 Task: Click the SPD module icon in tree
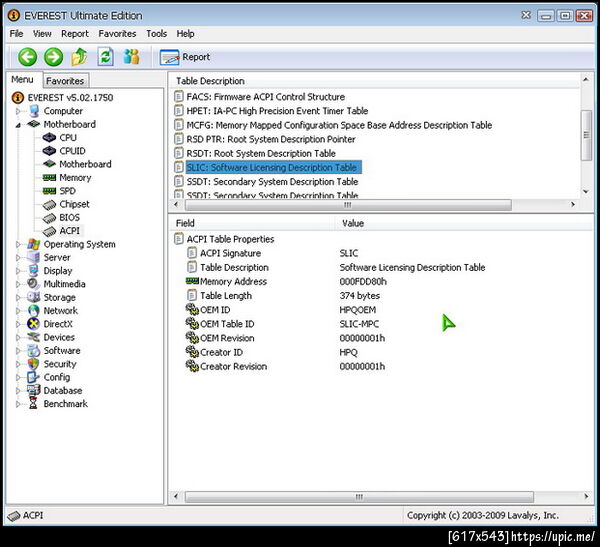point(49,191)
